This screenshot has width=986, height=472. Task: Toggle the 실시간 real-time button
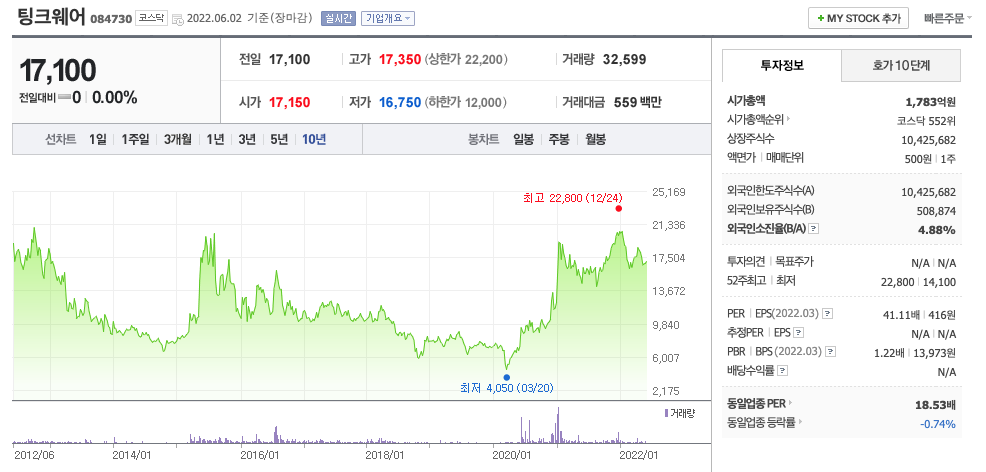338,18
